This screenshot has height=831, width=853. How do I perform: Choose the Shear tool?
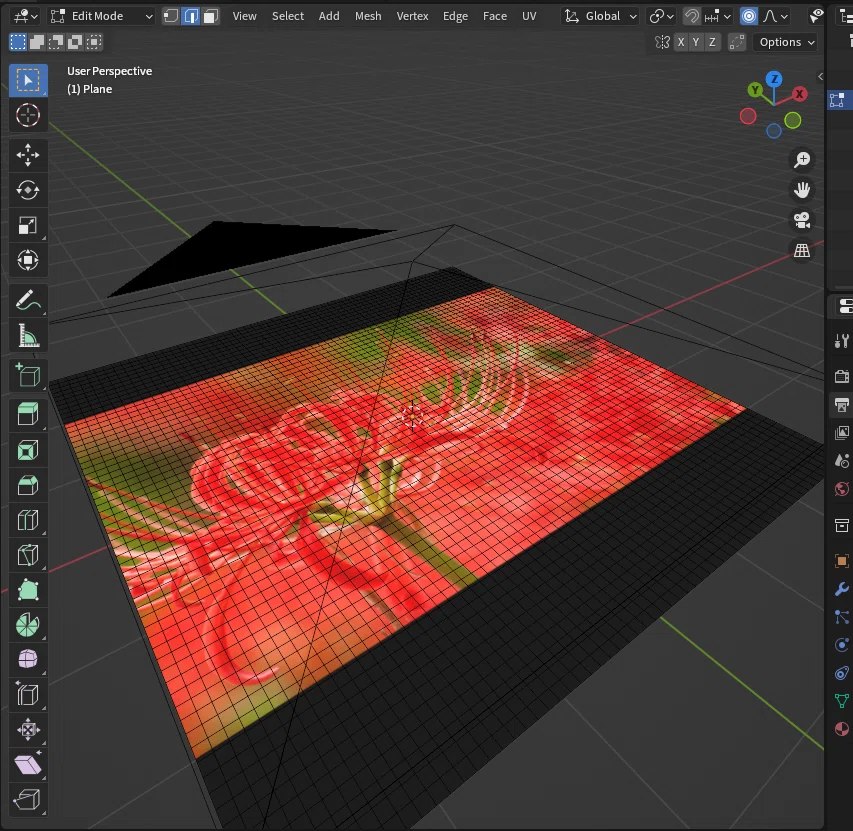pos(28,765)
